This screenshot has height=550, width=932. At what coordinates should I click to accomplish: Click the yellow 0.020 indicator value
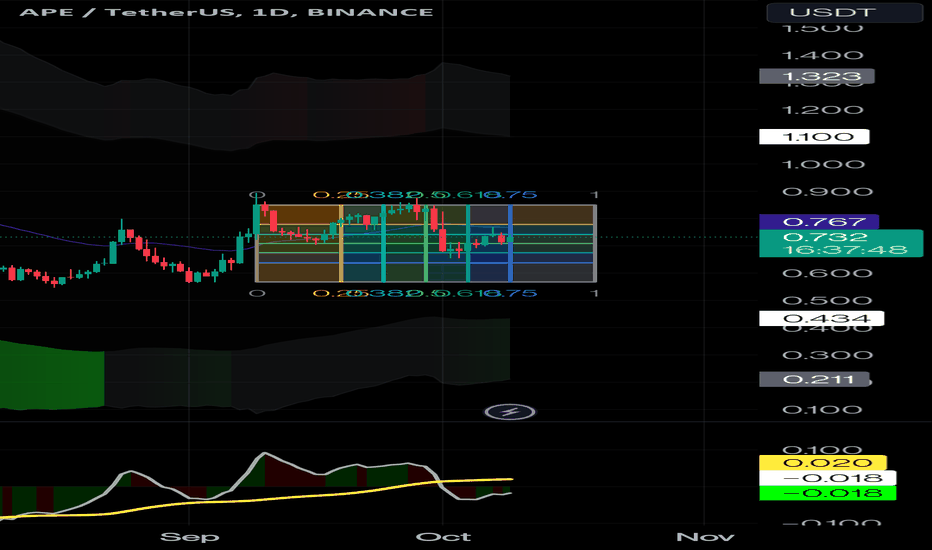tap(823, 463)
